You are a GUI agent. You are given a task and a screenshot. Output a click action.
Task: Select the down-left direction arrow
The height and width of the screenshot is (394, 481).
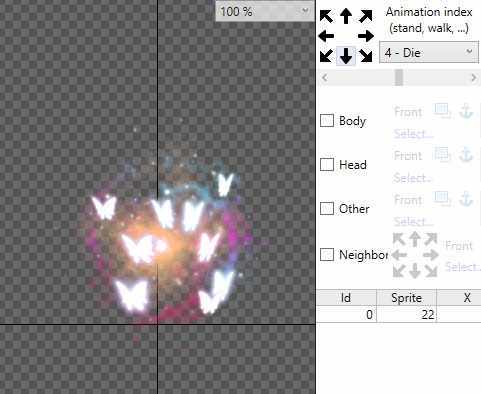point(326,56)
